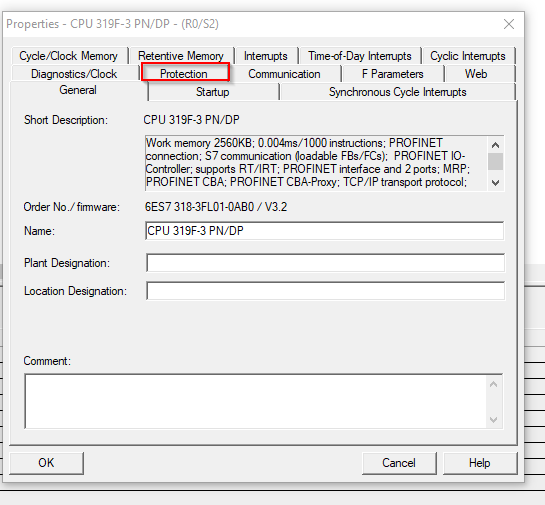
Task: Close the Properties dialog window
Action: click(x=509, y=24)
